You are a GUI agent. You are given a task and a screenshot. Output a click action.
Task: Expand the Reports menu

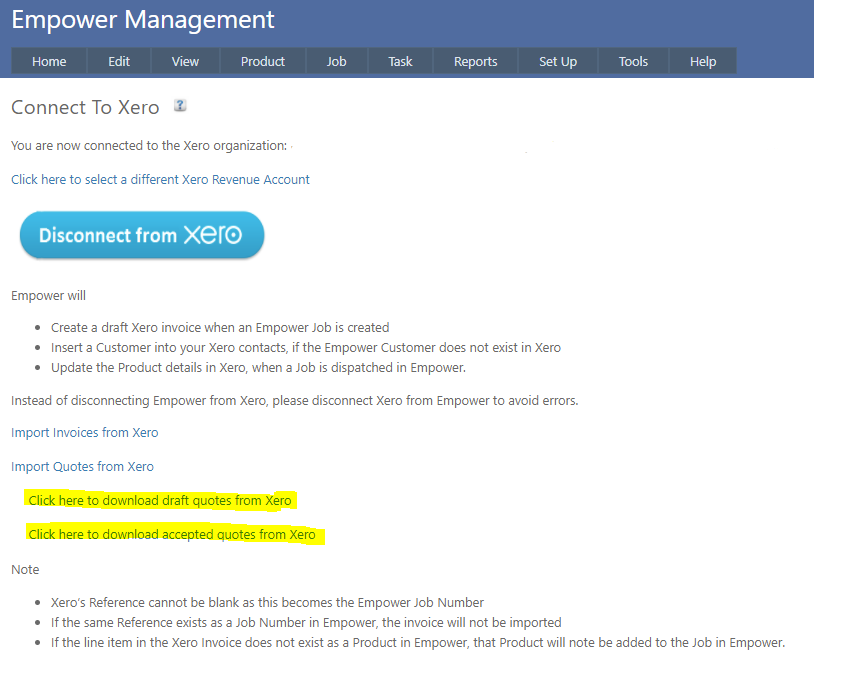[x=475, y=61]
